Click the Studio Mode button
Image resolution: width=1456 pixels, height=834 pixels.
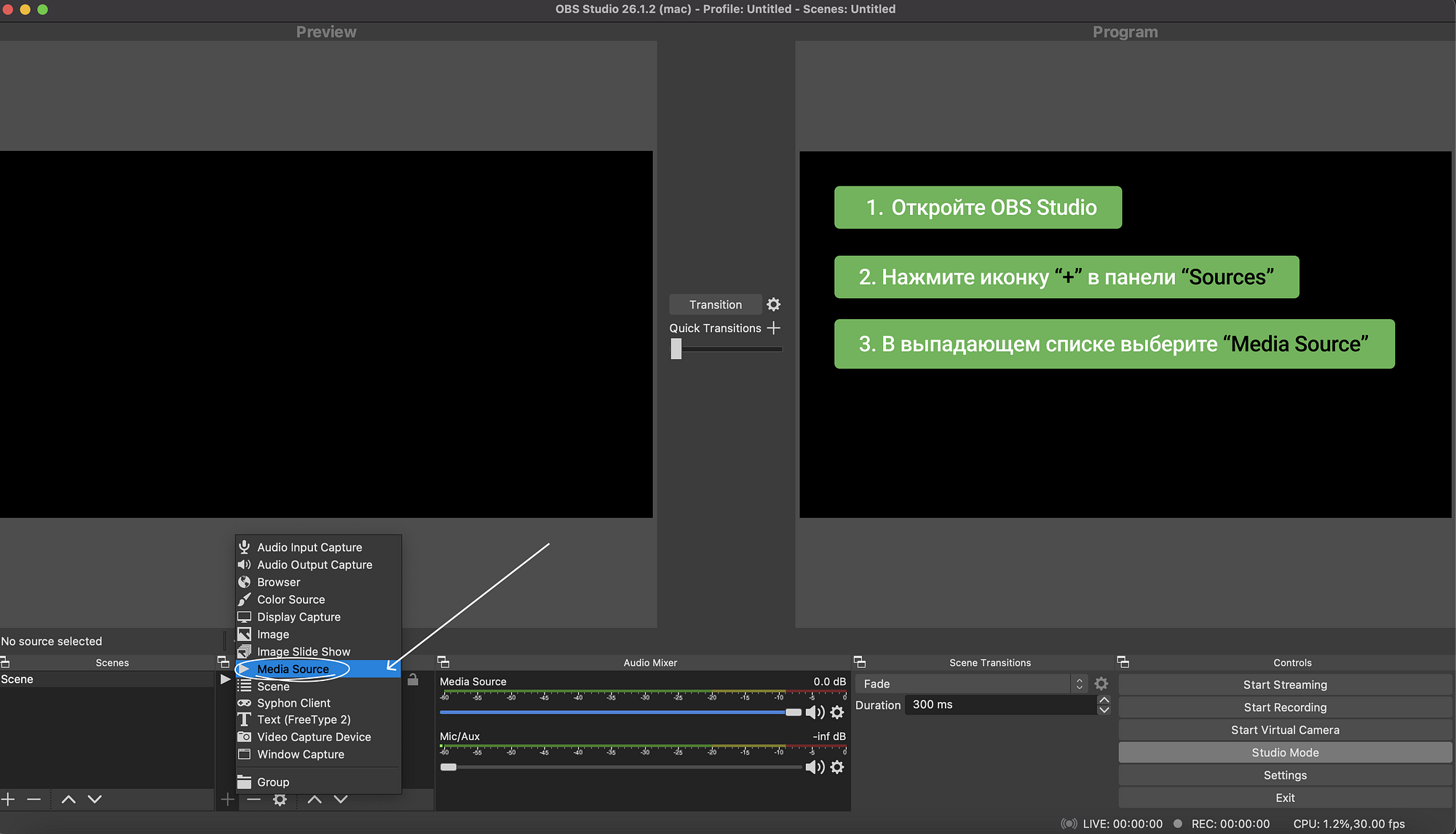[1284, 752]
